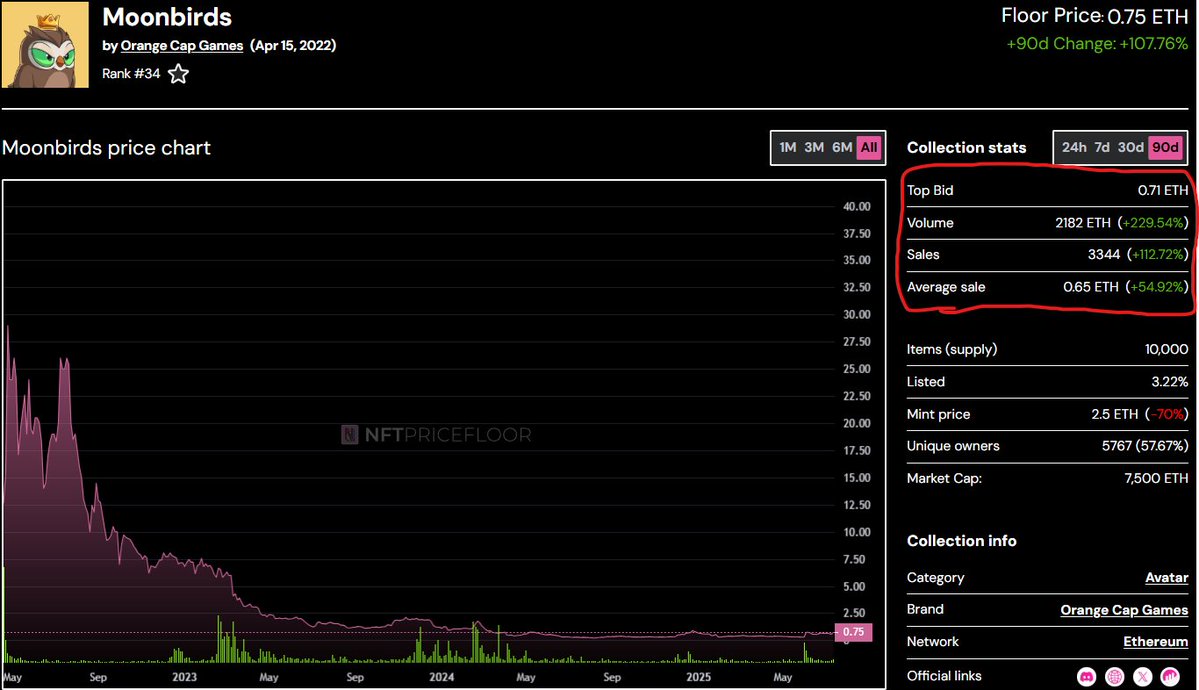Click the Collection stats heading
This screenshot has width=1199, height=690.
[x=967, y=148]
